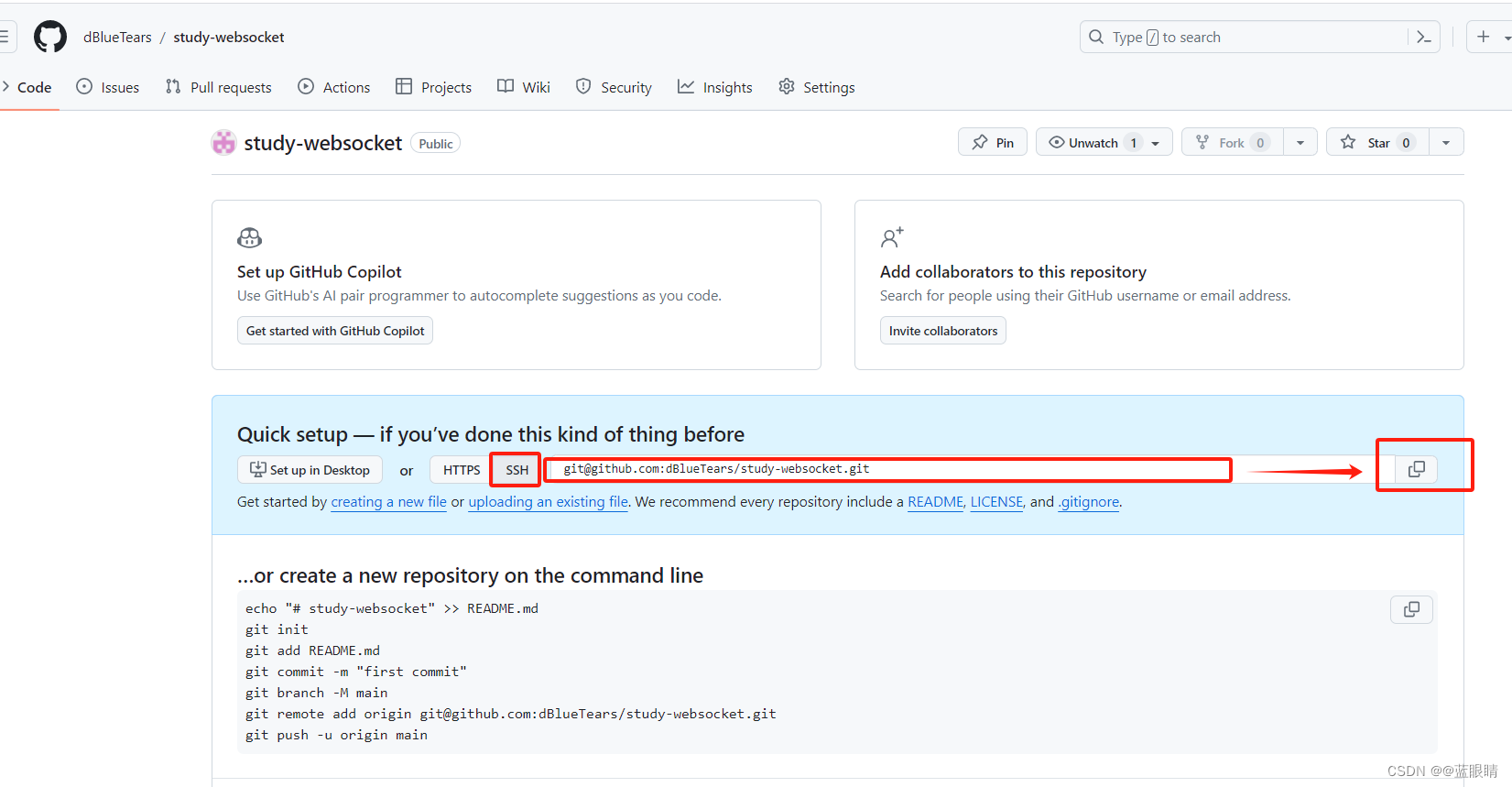Viewport: 1512px width, 787px height.
Task: Open the Actions tab
Action: pyautogui.click(x=334, y=87)
